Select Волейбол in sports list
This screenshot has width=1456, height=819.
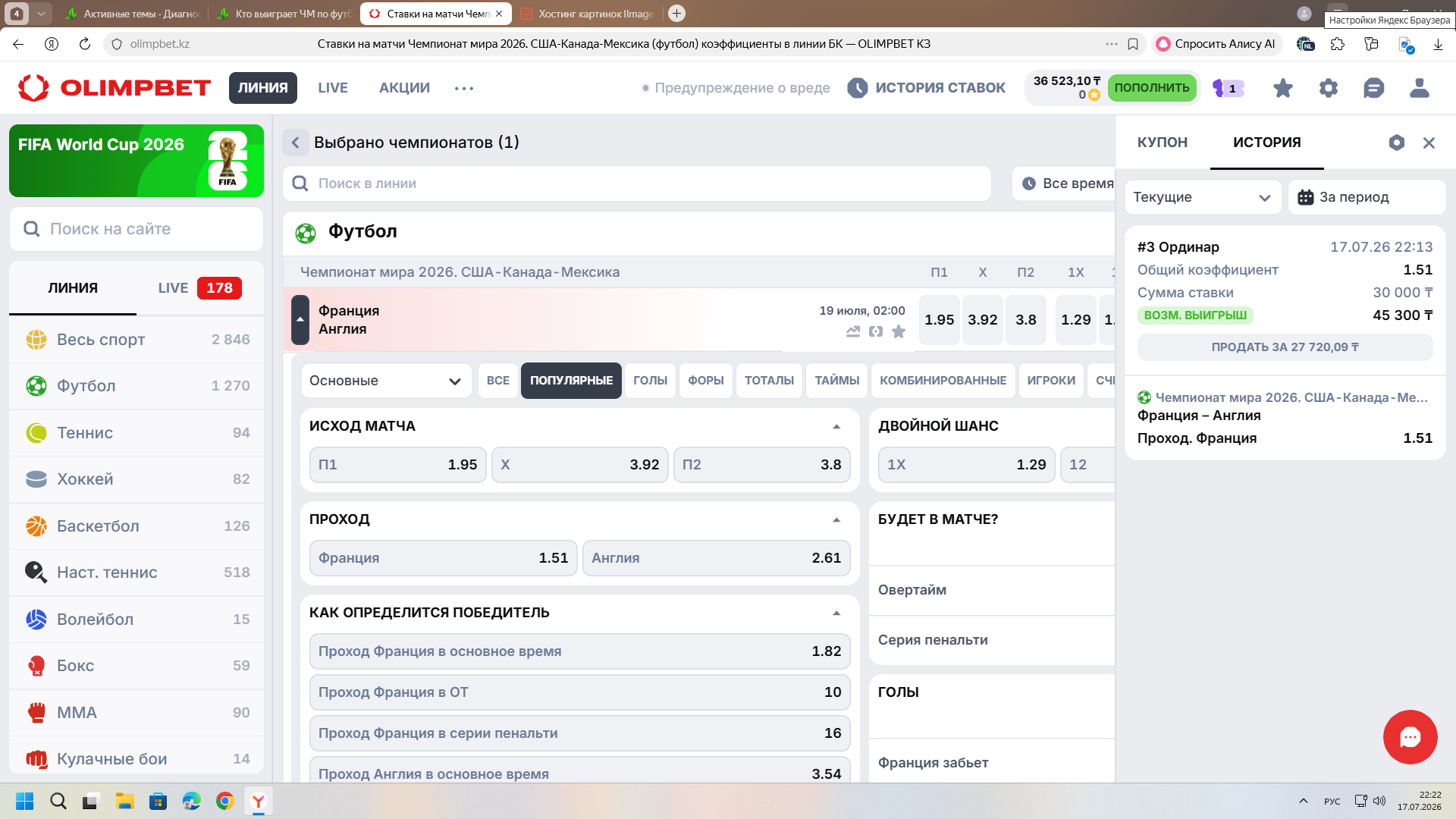(x=136, y=620)
